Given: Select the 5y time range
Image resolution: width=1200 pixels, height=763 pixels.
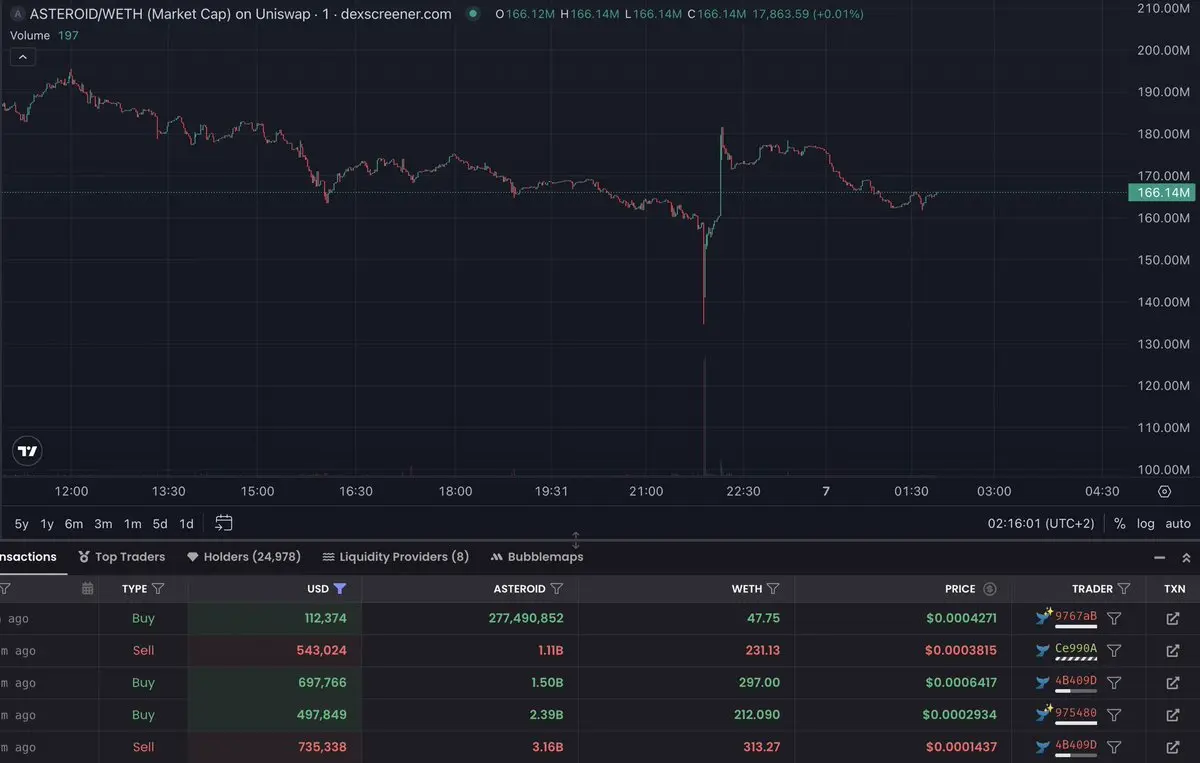Looking at the screenshot, I should coord(22,524).
